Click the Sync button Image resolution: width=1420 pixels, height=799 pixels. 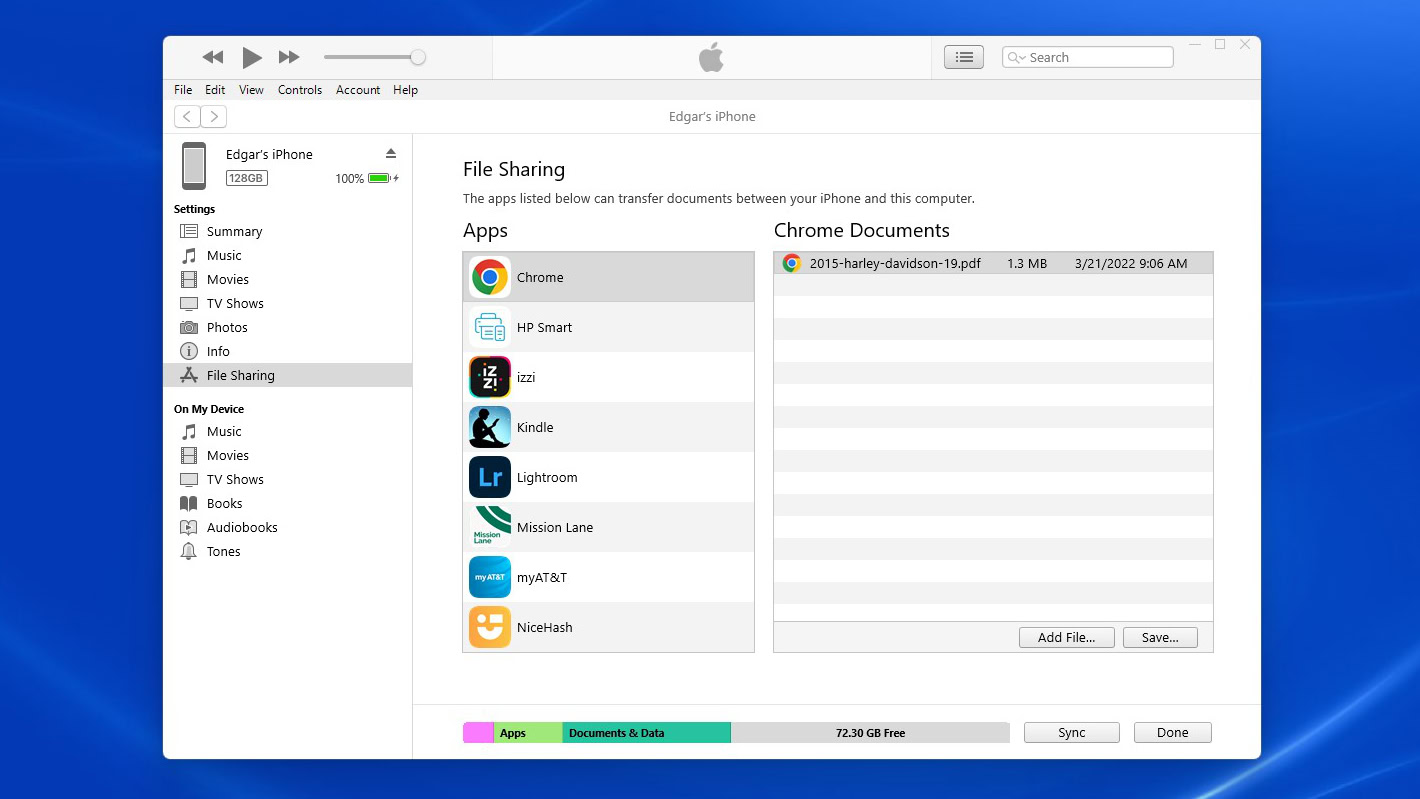(1071, 733)
